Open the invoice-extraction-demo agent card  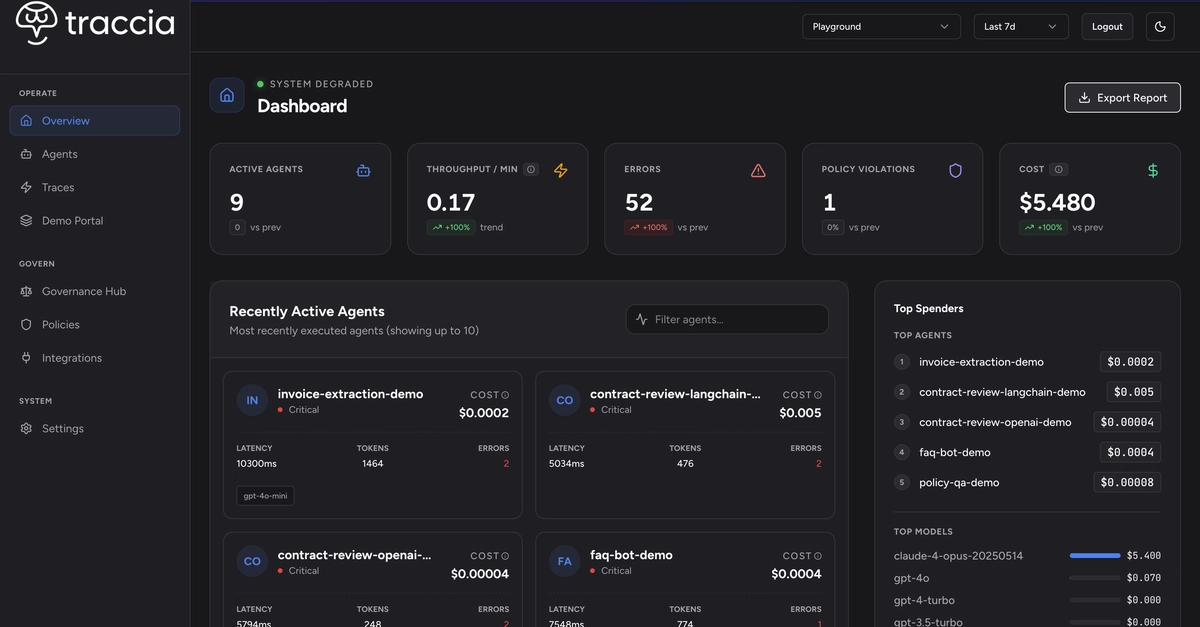(x=372, y=445)
